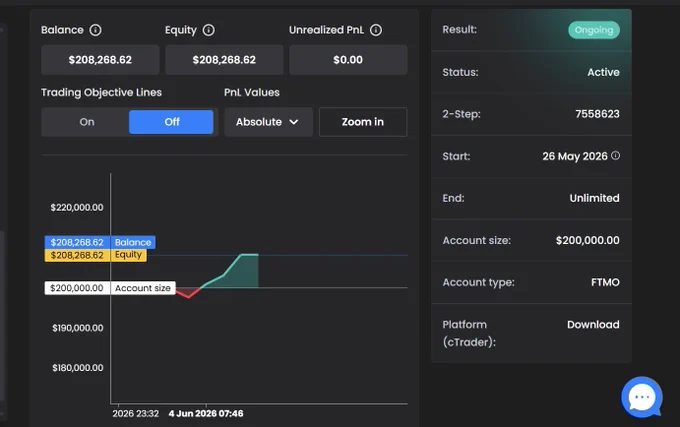This screenshot has height=427, width=680.
Task: Open the live chat bubble
Action: click(641, 397)
